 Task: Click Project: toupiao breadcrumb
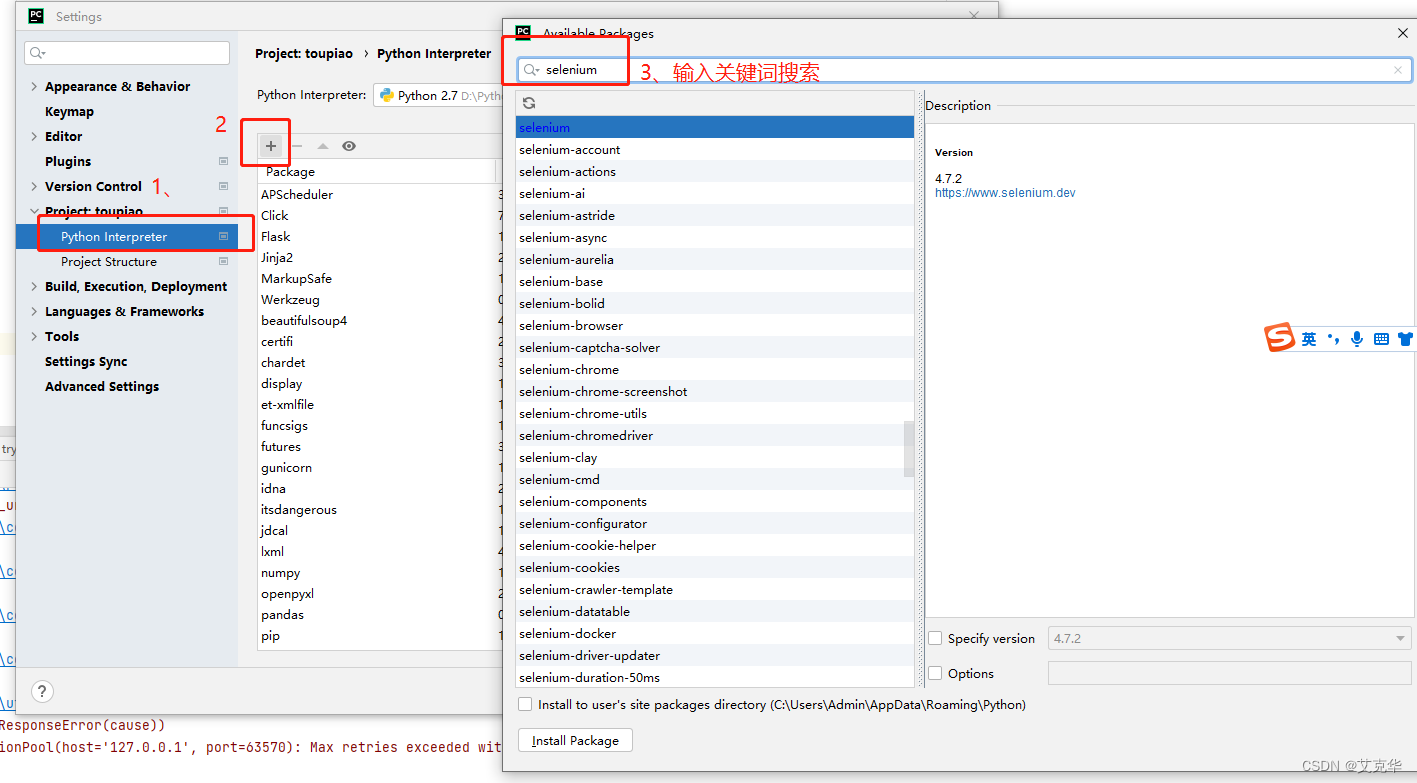[x=304, y=54]
